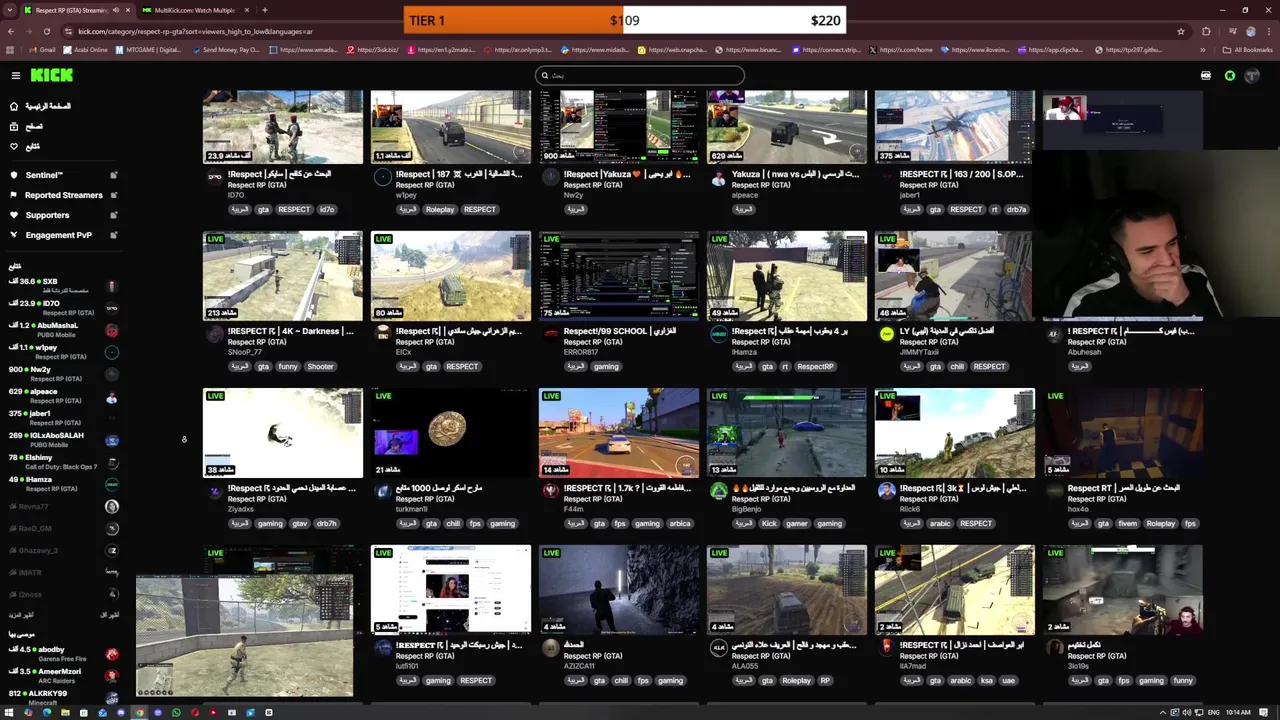Viewport: 1280px width, 720px height.
Task: Open the Gmail bookmark
Action: pos(43,49)
